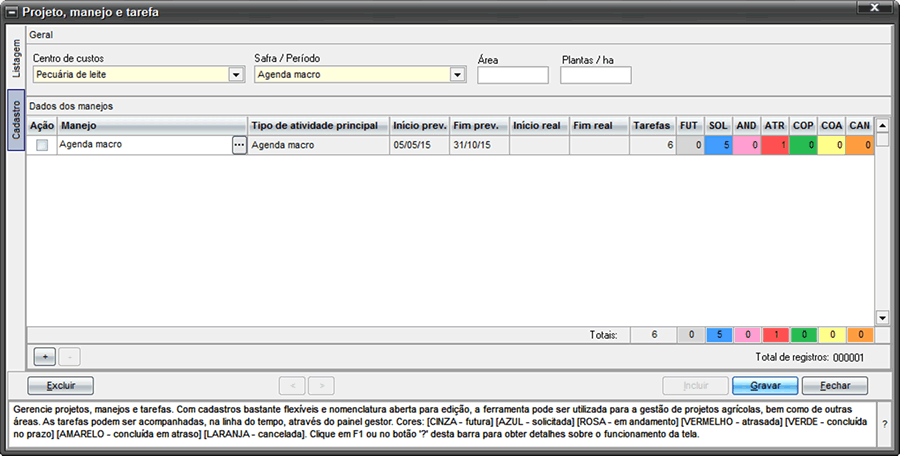The width and height of the screenshot is (900, 456).
Task: Click the red ATR cell in row
Action: (774, 145)
